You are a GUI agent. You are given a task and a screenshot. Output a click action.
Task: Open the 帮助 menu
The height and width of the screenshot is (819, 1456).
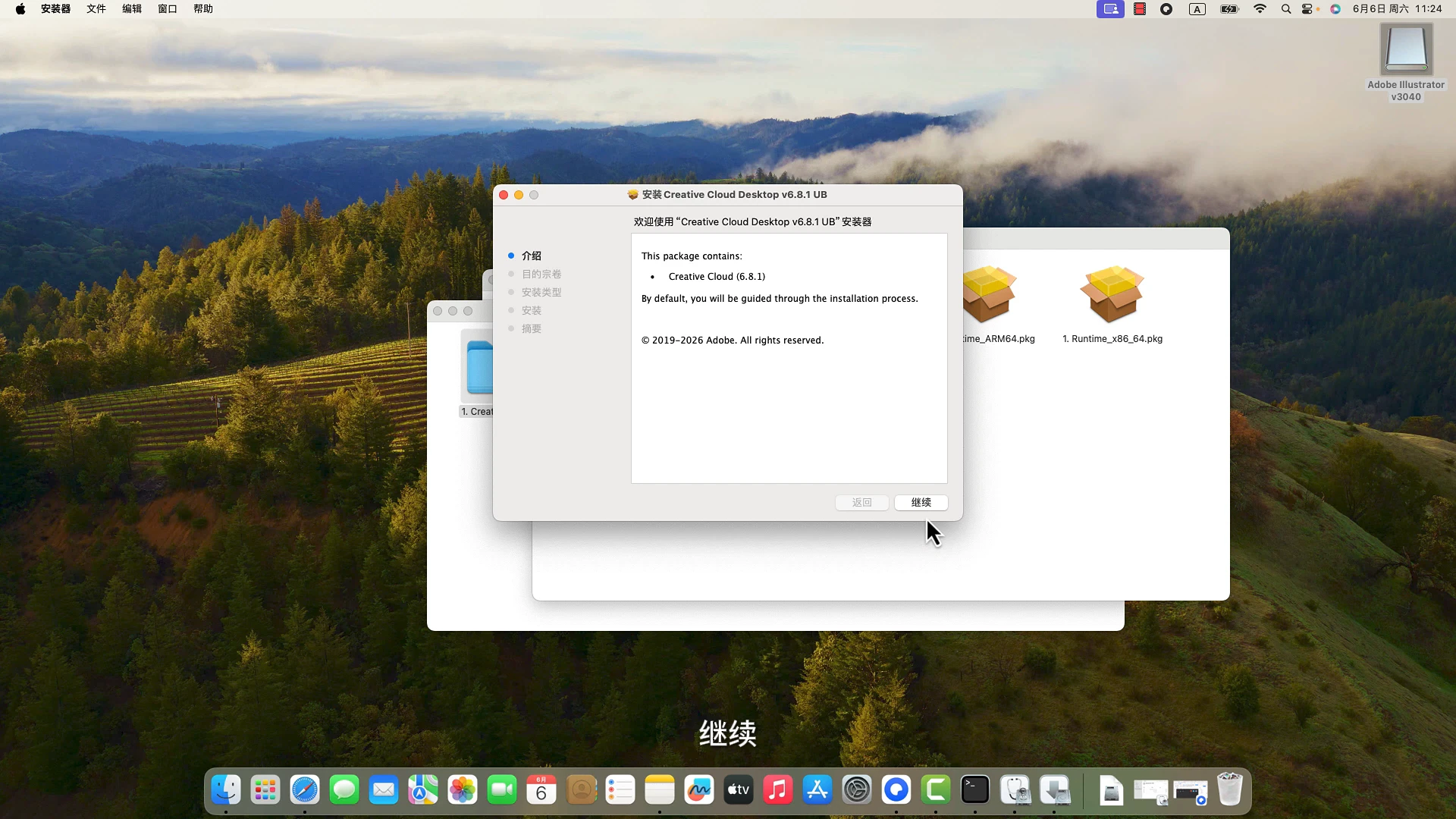203,9
